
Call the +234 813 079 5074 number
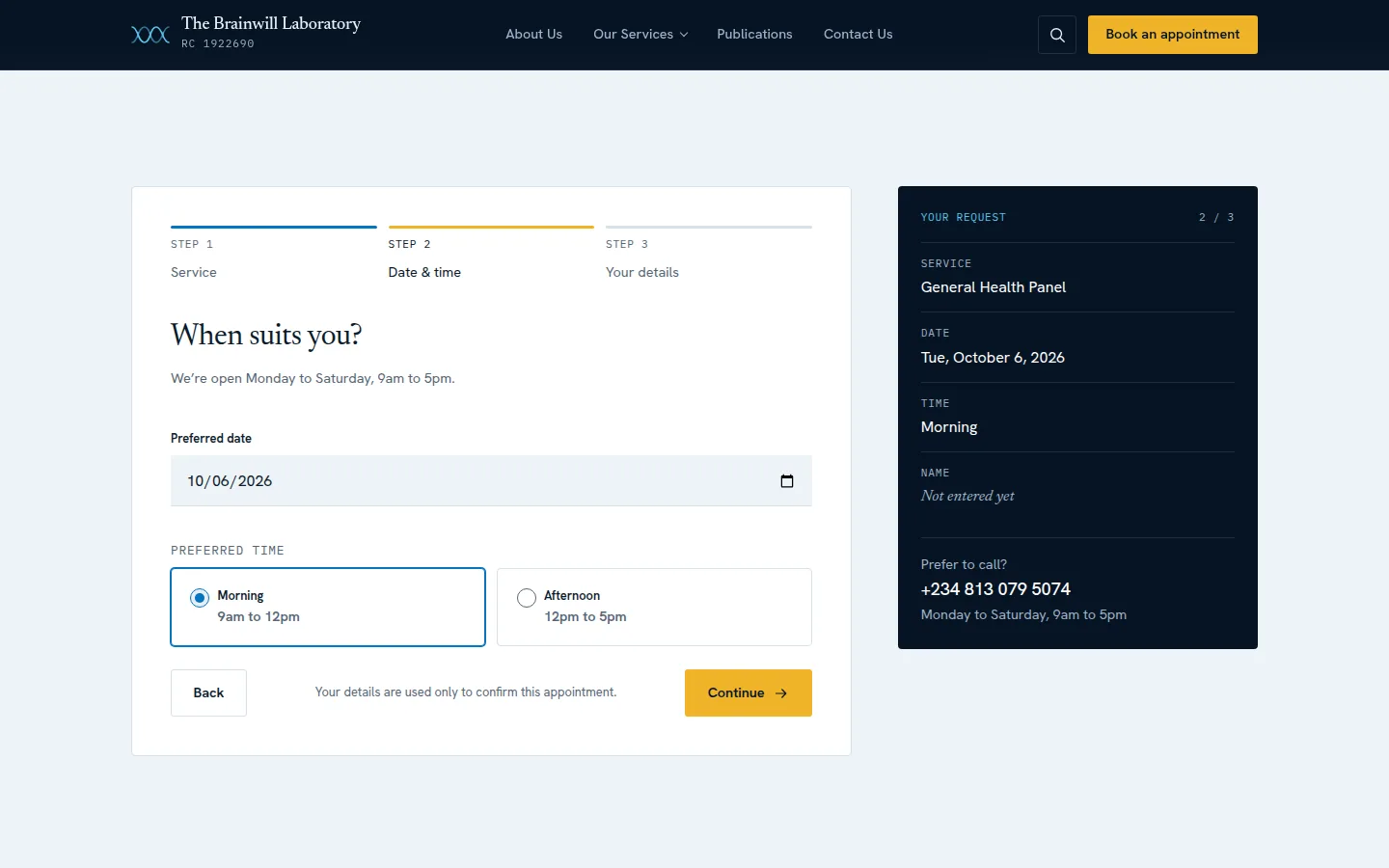pyautogui.click(x=995, y=589)
